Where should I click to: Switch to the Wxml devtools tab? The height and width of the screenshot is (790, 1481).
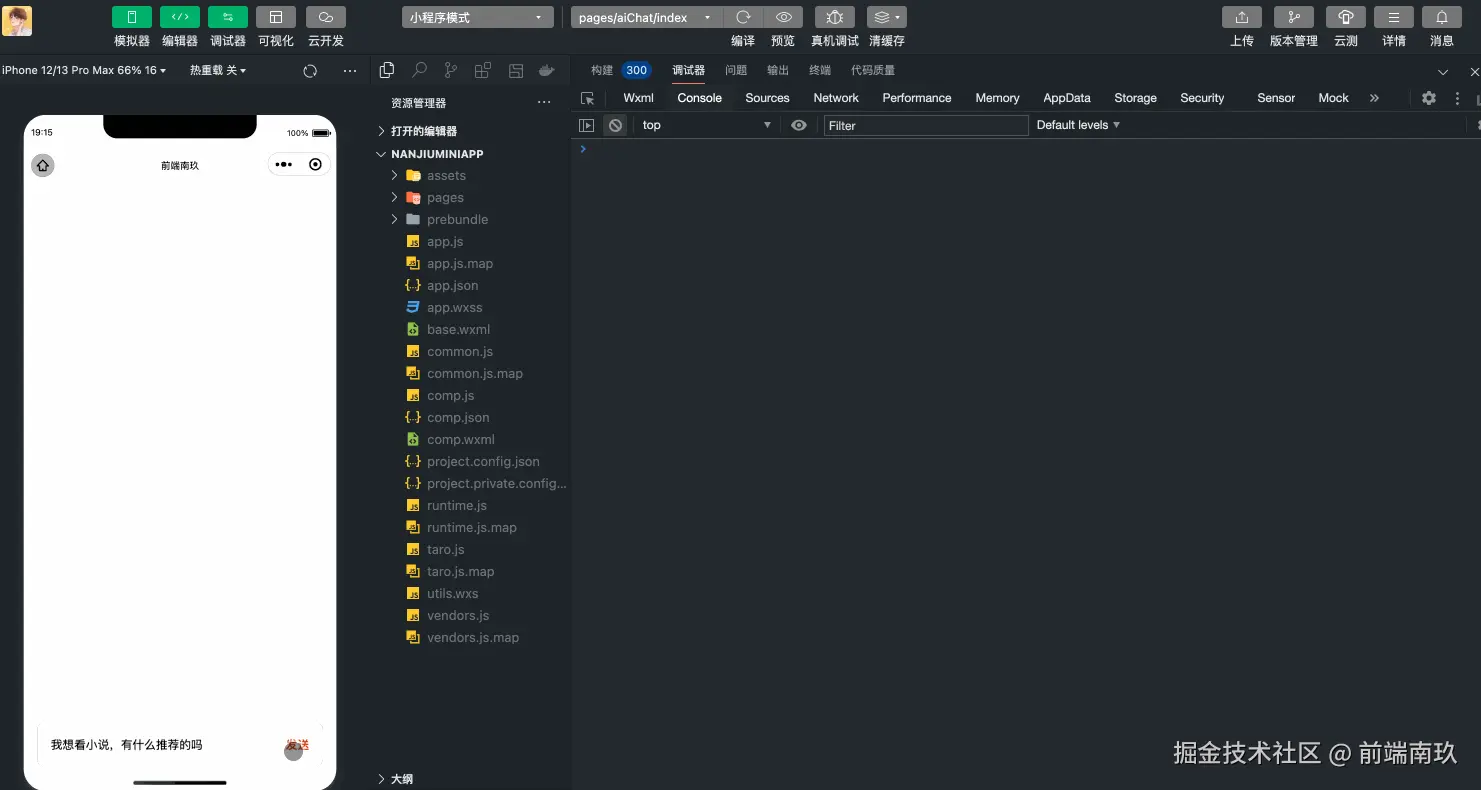(x=638, y=98)
